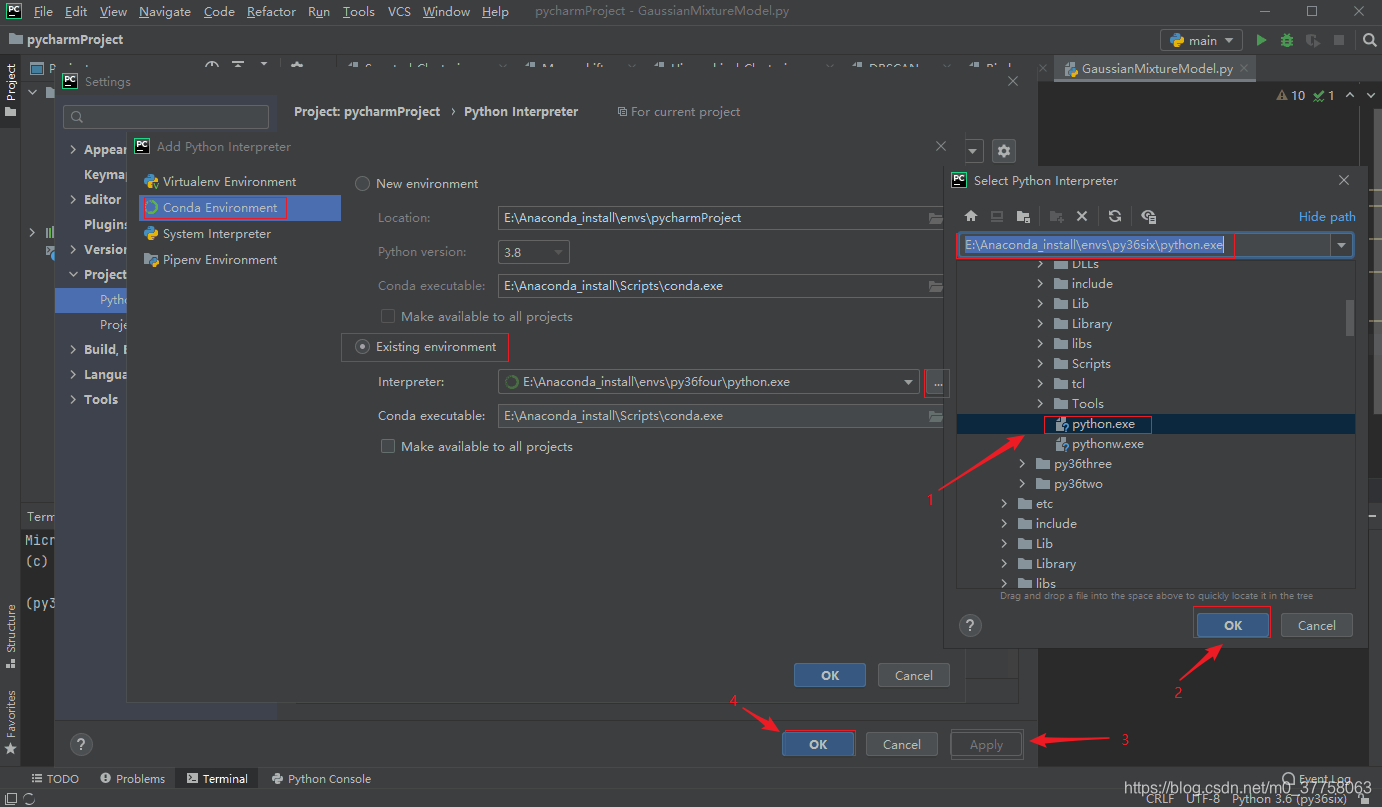Viewport: 1382px width, 807px height.
Task: Click the Search Everywhere magnifier icon
Action: point(1370,40)
